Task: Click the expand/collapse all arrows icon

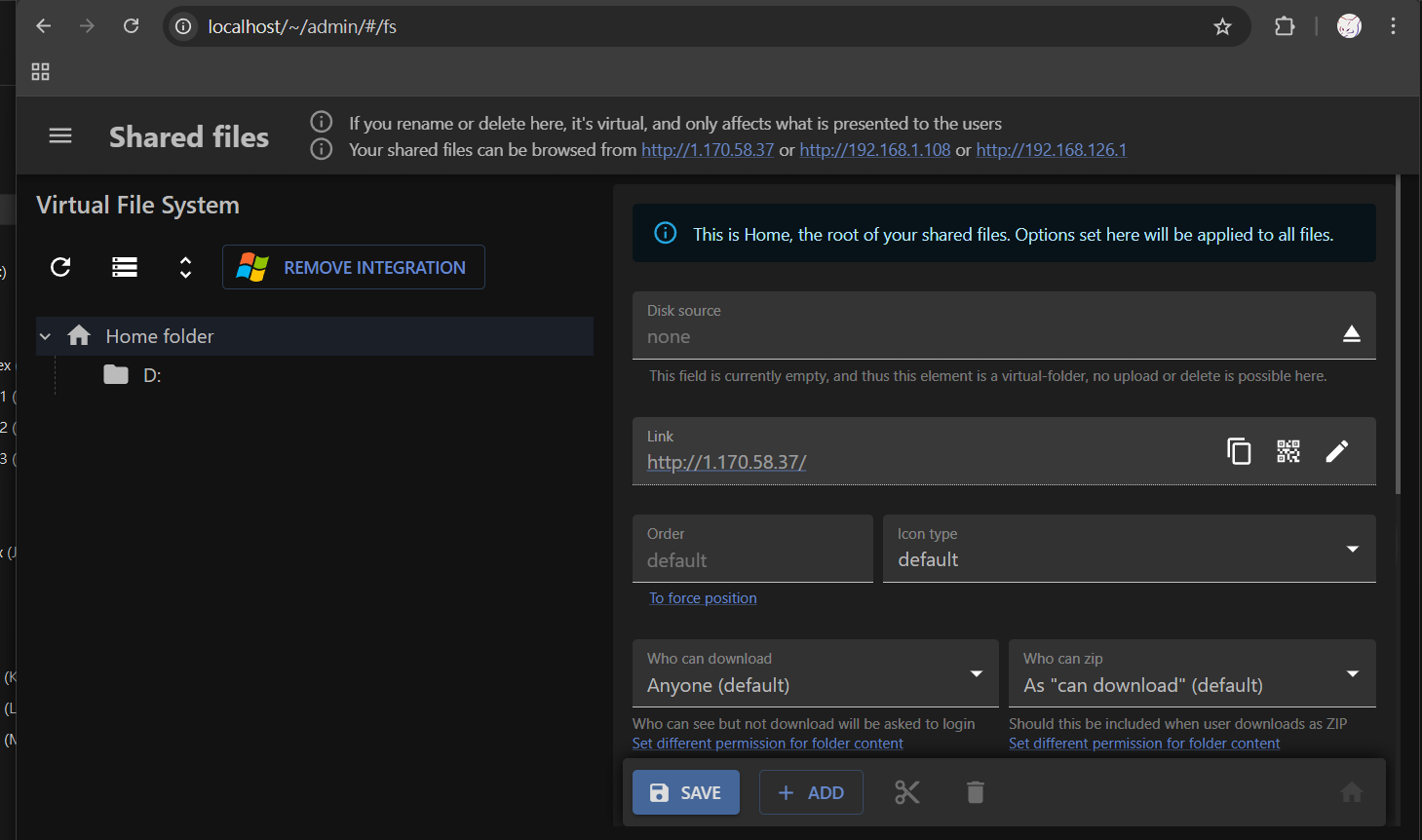Action: click(185, 267)
